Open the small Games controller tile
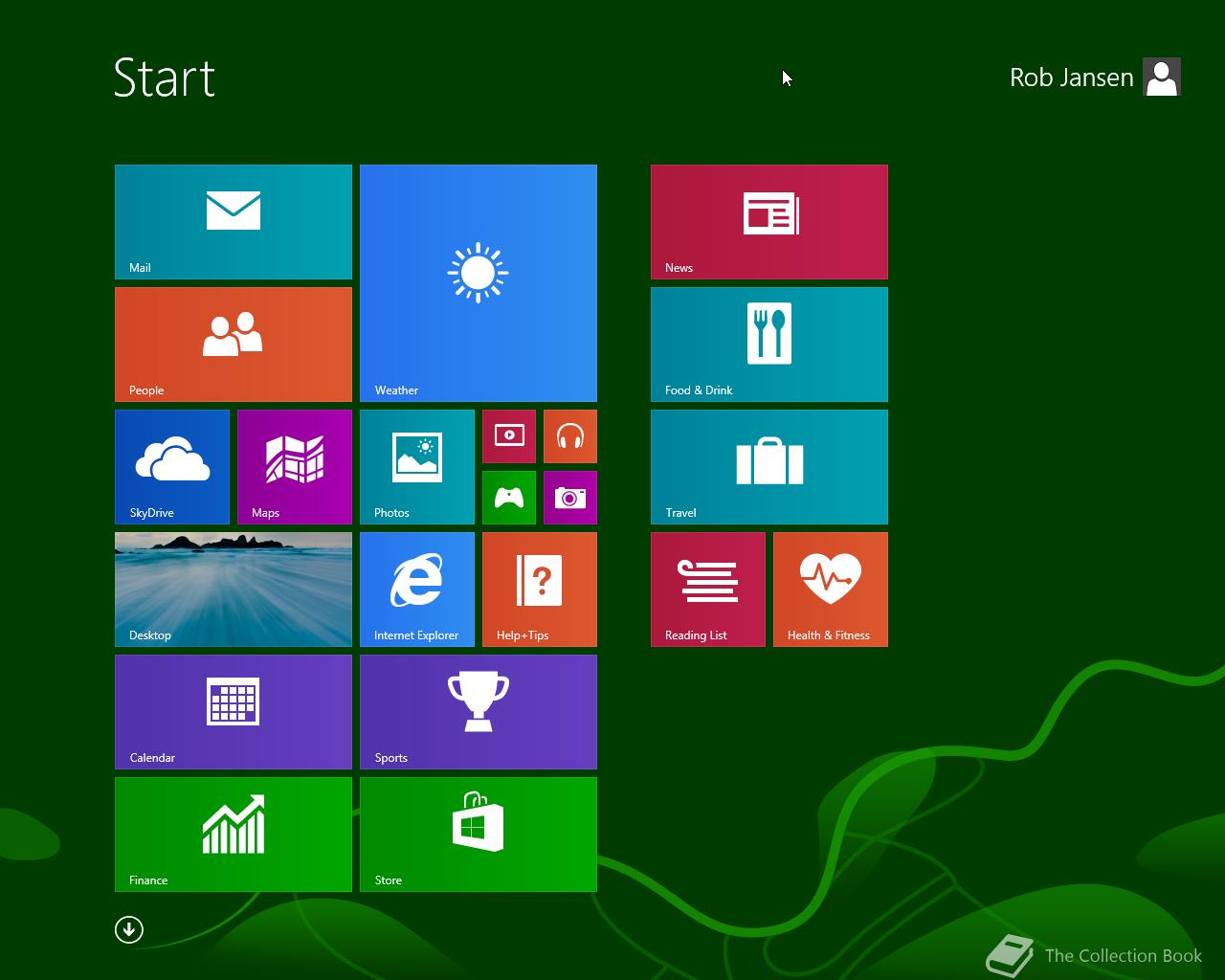 pos(509,498)
